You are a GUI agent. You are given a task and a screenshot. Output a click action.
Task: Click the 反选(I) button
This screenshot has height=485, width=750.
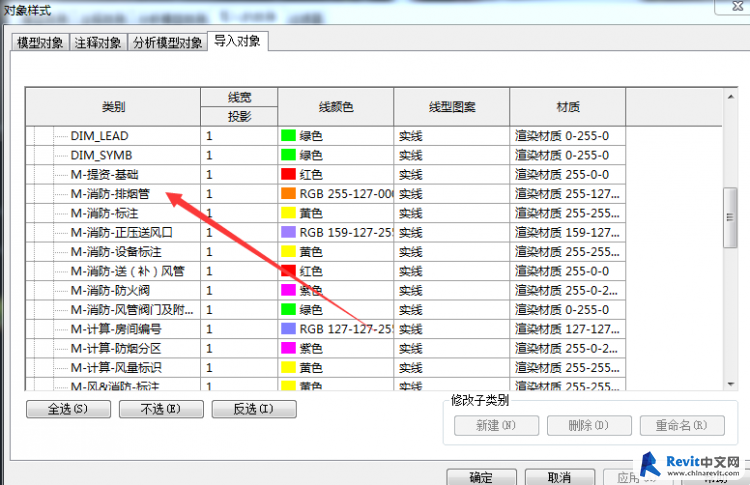pos(254,409)
